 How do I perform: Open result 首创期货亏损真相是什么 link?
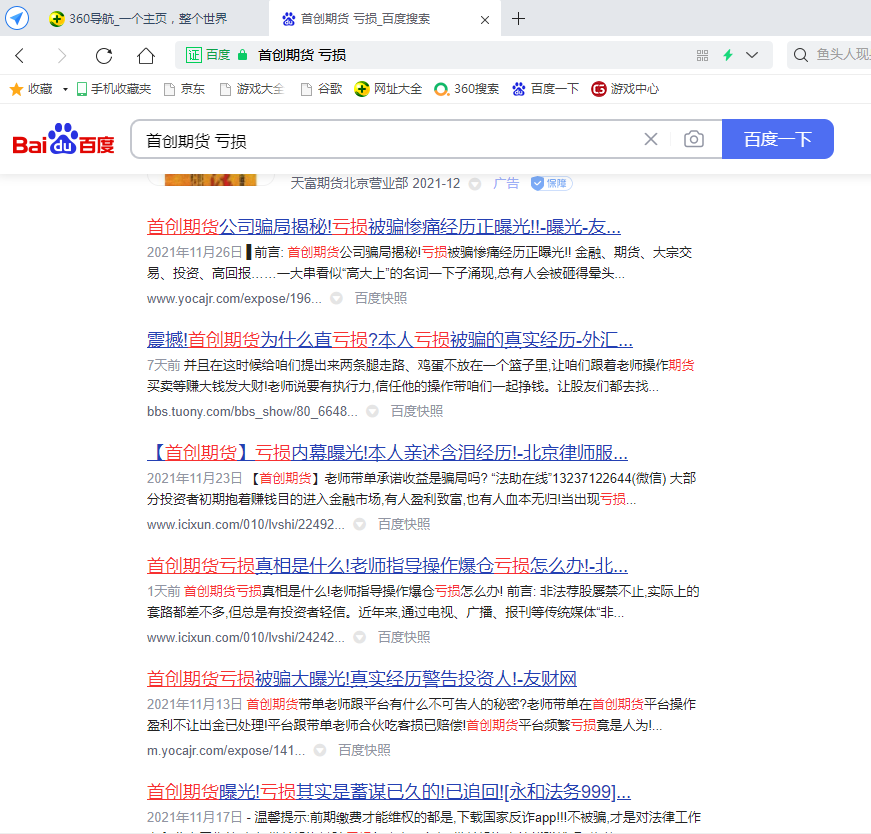[x=387, y=566]
